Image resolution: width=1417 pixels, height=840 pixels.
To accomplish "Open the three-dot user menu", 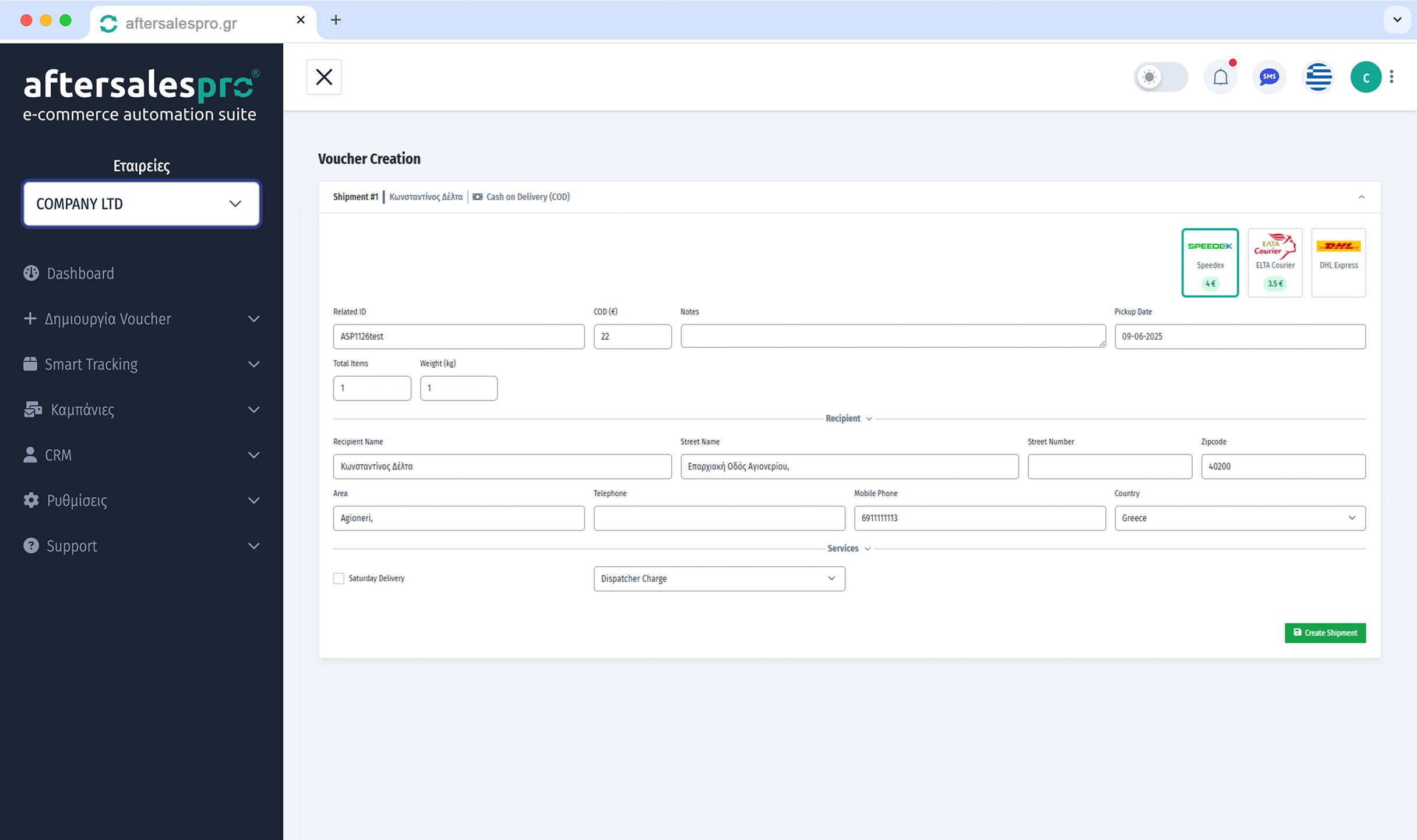I will 1392,77.
